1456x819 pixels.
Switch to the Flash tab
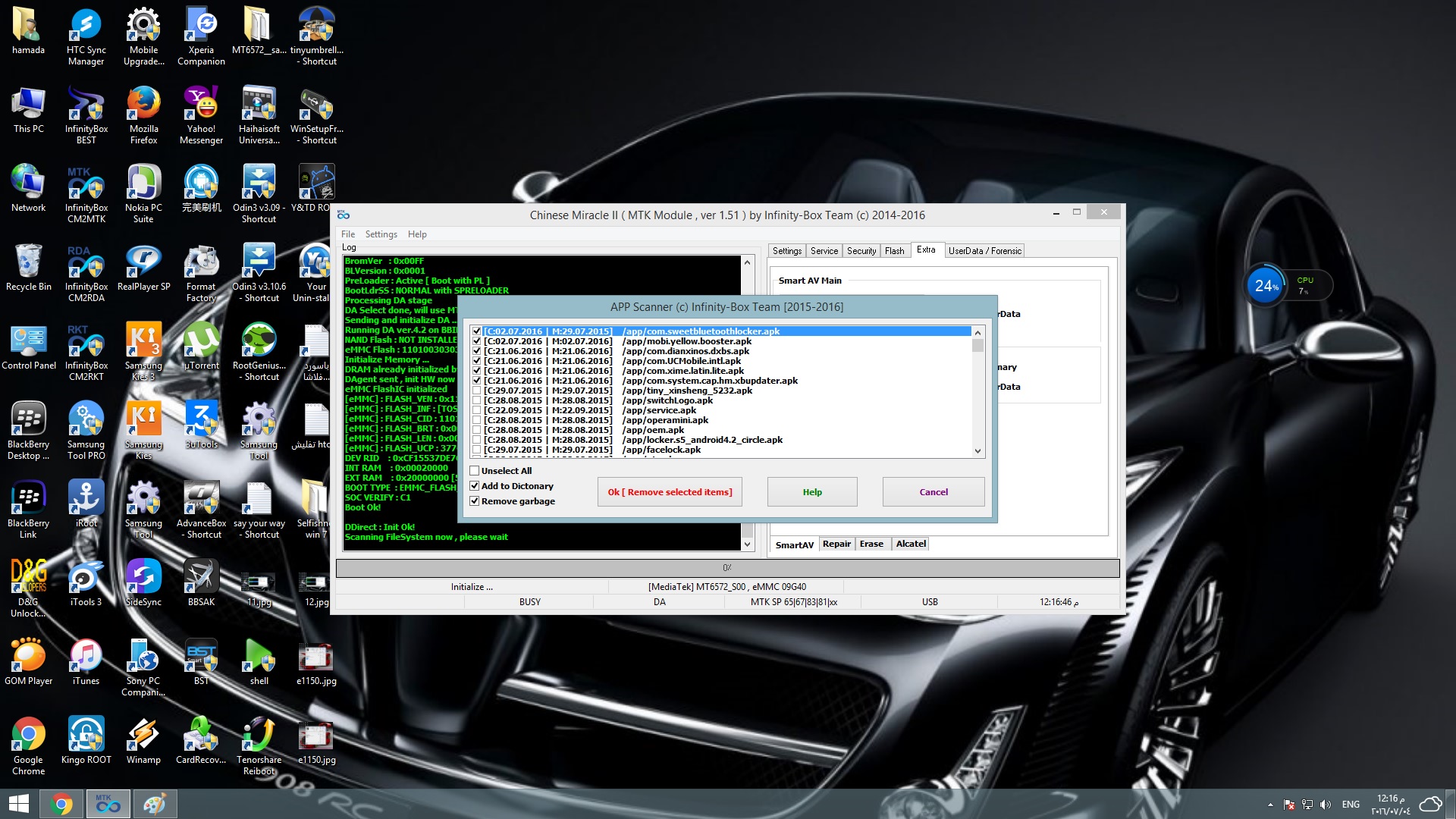pos(895,251)
